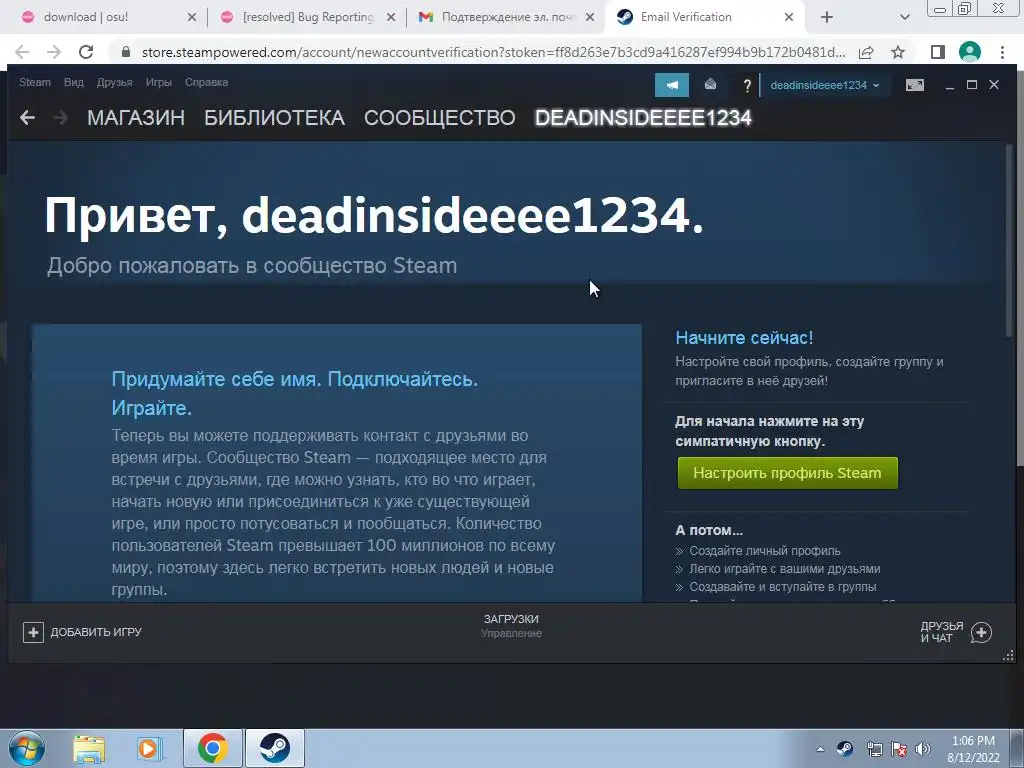This screenshot has width=1024, height=768.
Task: Click the Steam announcements megaphone icon
Action: (671, 85)
